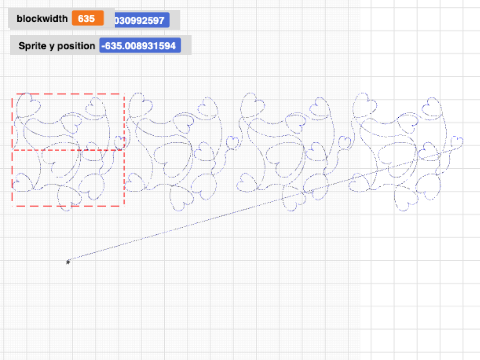Click the rightmost small heart where the line ends
Viewport: 480px width, 360px height.
tap(457, 142)
